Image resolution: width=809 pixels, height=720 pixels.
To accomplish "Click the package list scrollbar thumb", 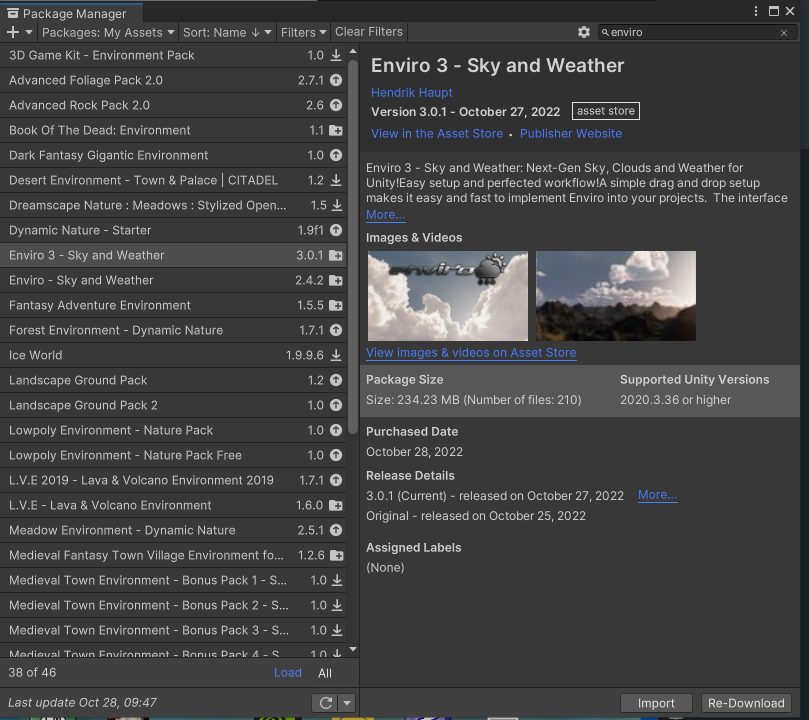I will (x=353, y=247).
